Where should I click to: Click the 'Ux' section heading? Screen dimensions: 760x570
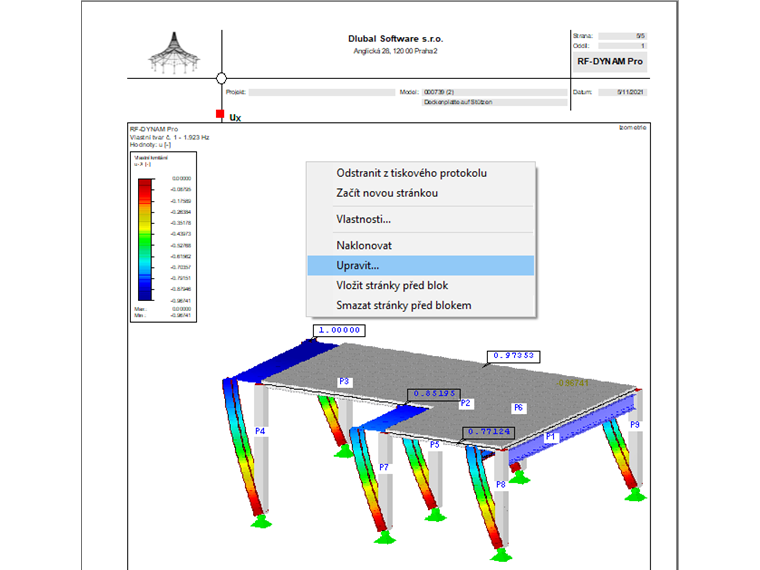(235, 117)
